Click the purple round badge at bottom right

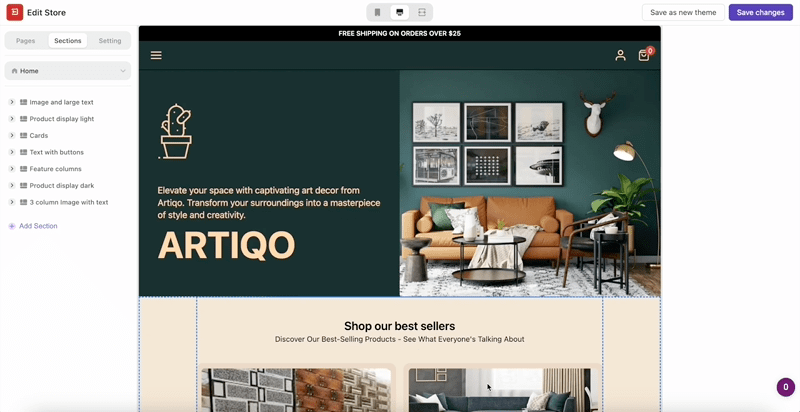(x=785, y=387)
